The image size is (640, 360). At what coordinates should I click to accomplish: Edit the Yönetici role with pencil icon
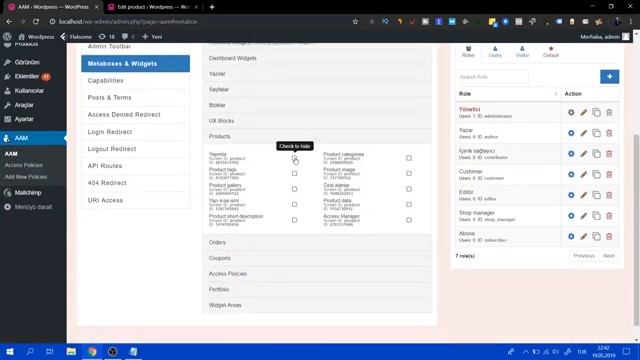[584, 112]
